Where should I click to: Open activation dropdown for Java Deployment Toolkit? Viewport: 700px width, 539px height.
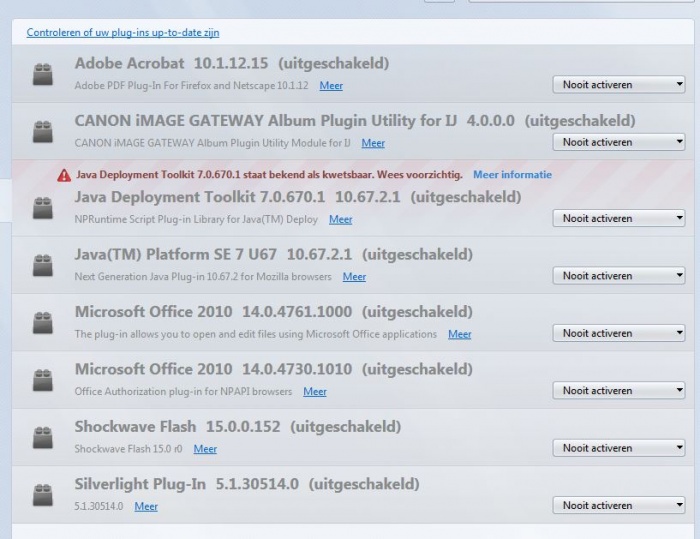619,218
